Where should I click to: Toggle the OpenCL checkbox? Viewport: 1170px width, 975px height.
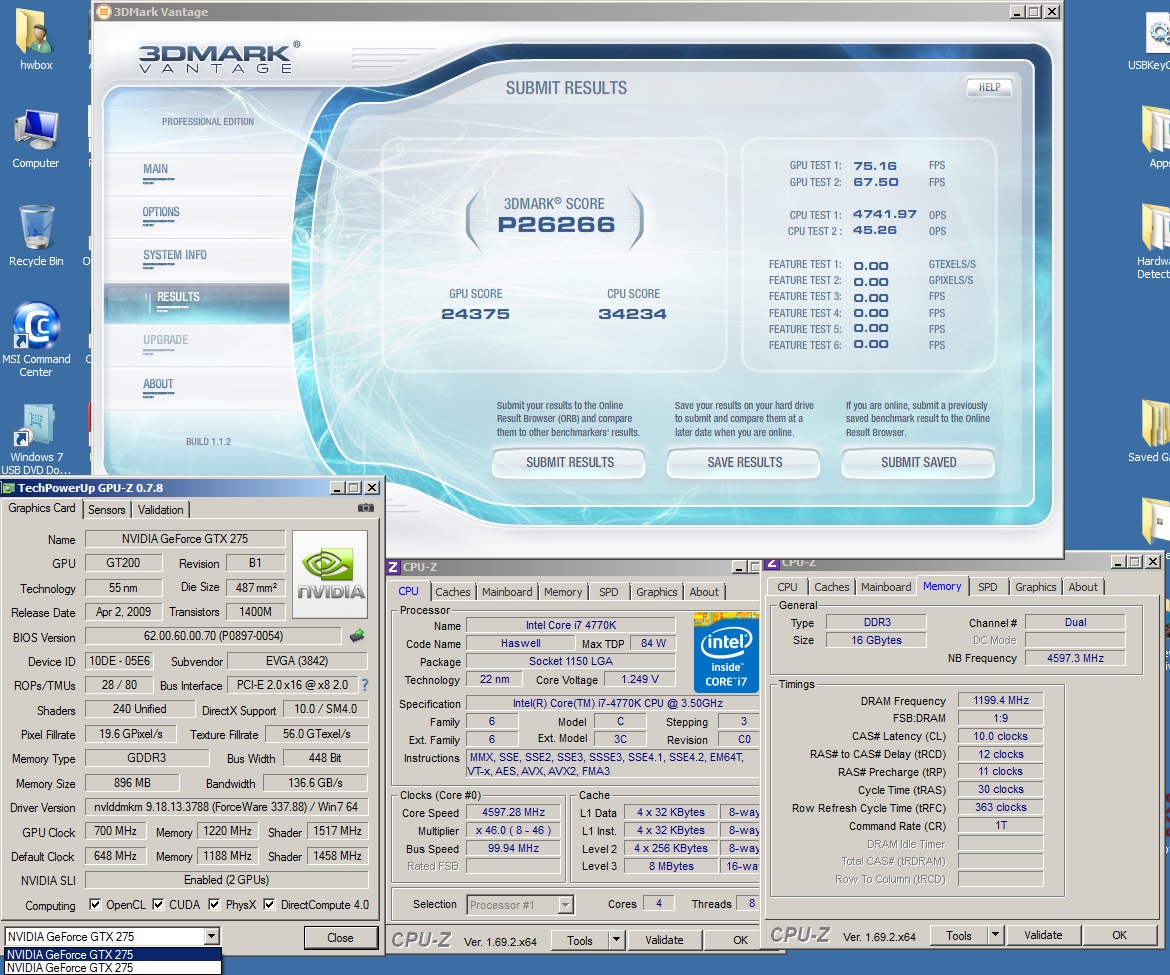(95, 904)
